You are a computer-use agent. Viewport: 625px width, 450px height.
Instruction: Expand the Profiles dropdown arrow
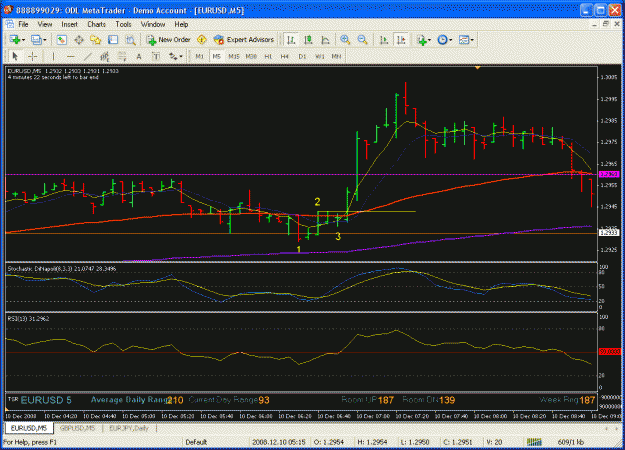(x=45, y=40)
